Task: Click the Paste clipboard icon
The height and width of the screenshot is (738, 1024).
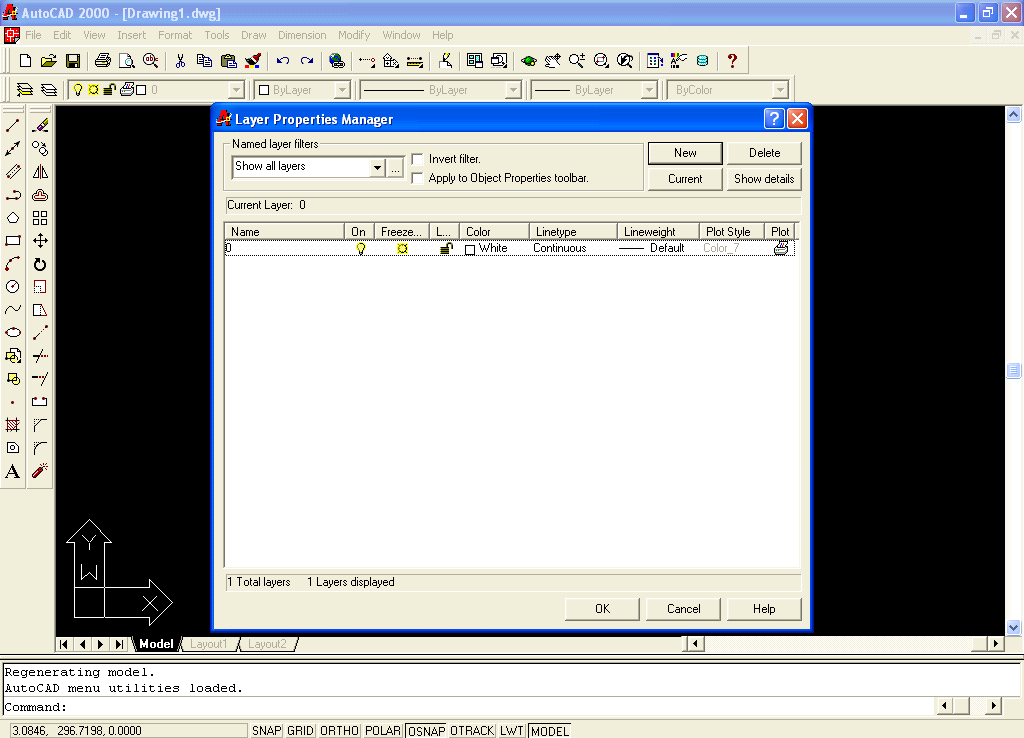Action: [x=229, y=61]
